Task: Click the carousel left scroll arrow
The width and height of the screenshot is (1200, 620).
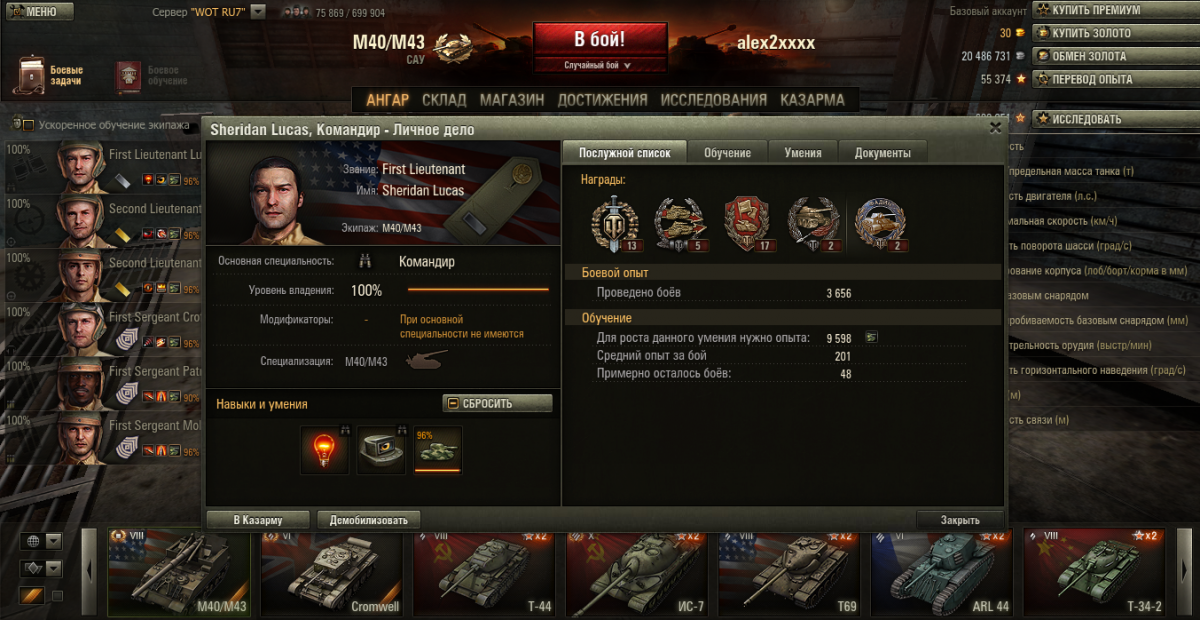Action: click(88, 569)
